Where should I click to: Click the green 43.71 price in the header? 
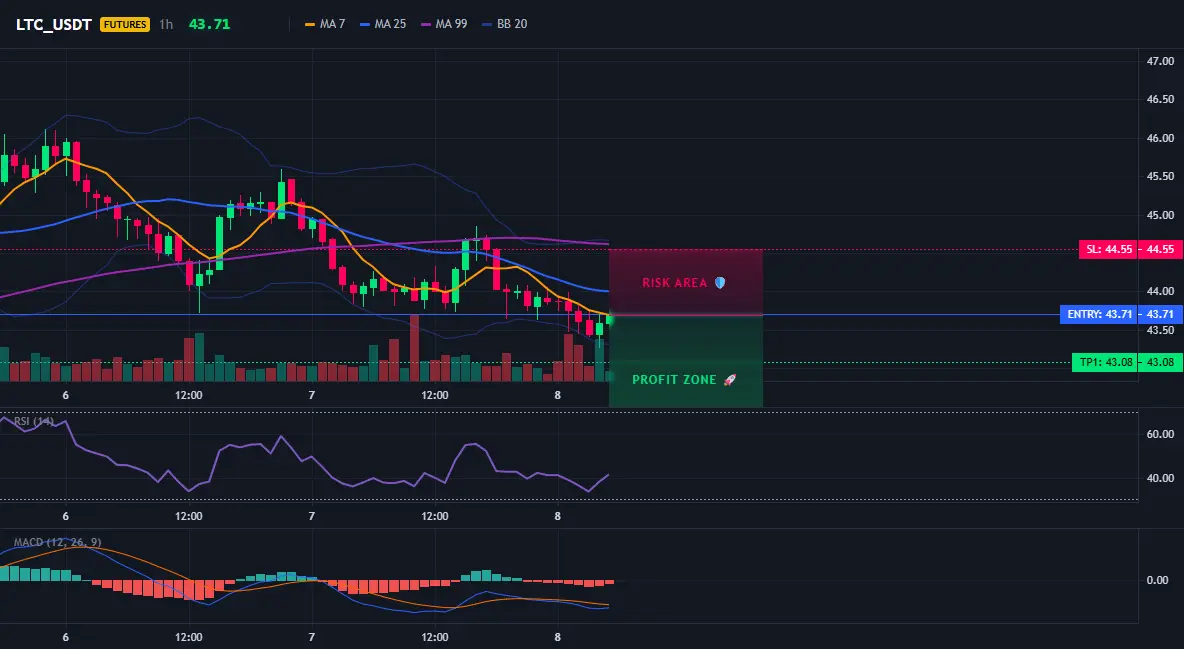pos(209,24)
